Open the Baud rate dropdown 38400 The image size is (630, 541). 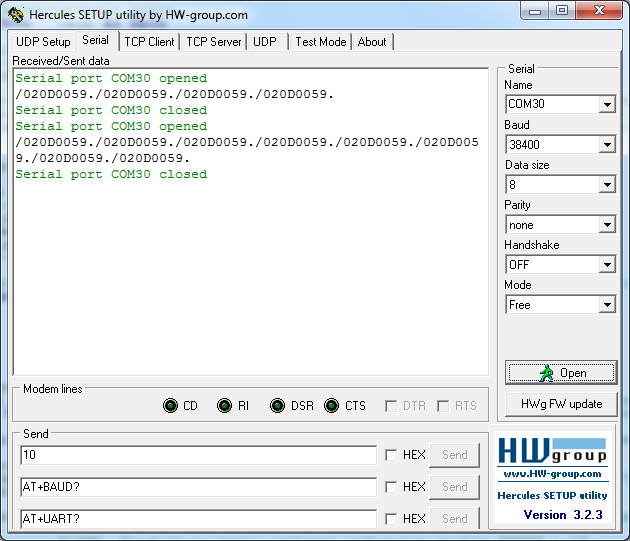point(607,144)
